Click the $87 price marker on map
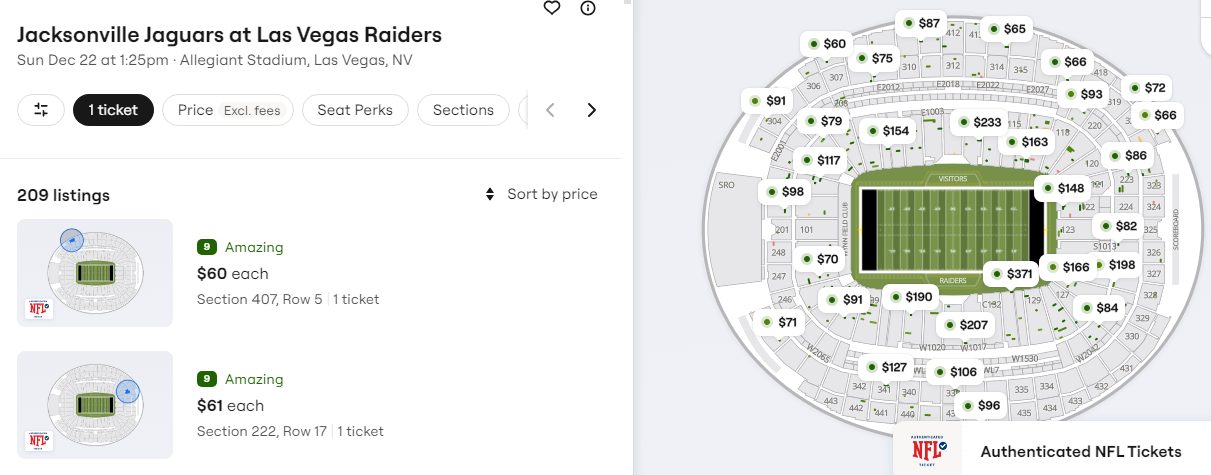 click(920, 23)
